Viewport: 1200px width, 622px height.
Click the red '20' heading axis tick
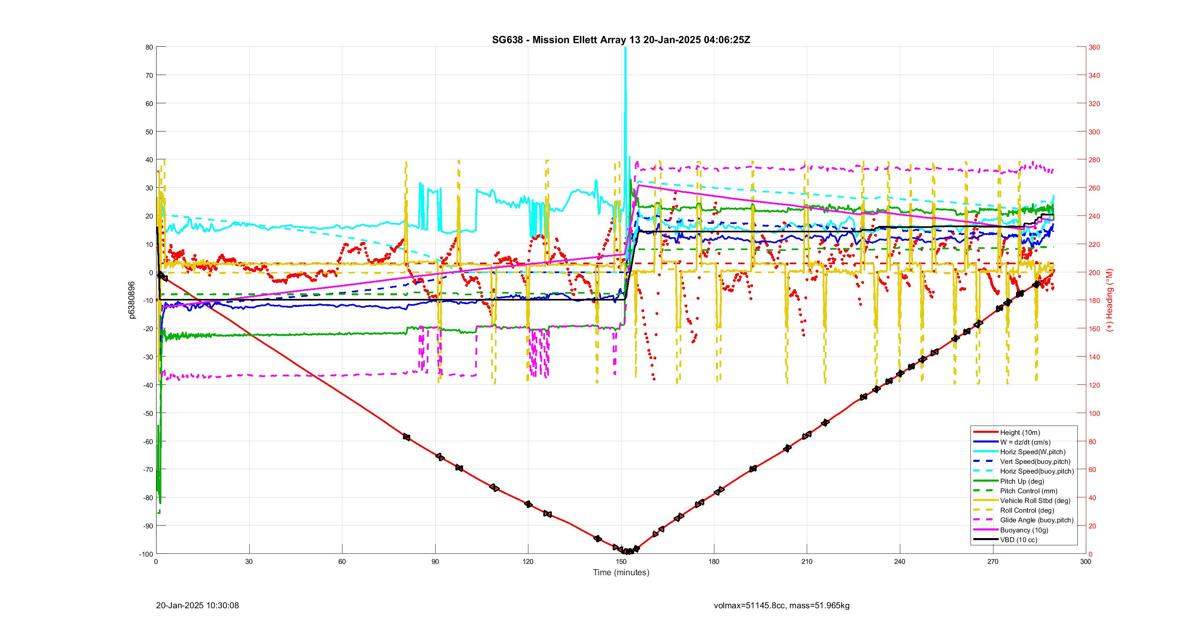pyautogui.click(x=1093, y=526)
